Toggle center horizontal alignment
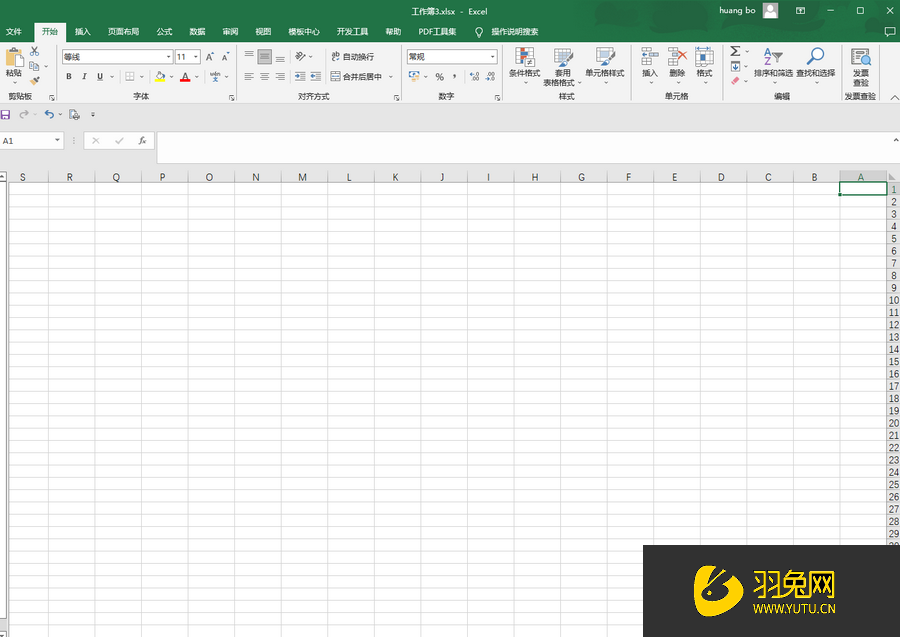The height and width of the screenshot is (637, 900). click(x=265, y=76)
